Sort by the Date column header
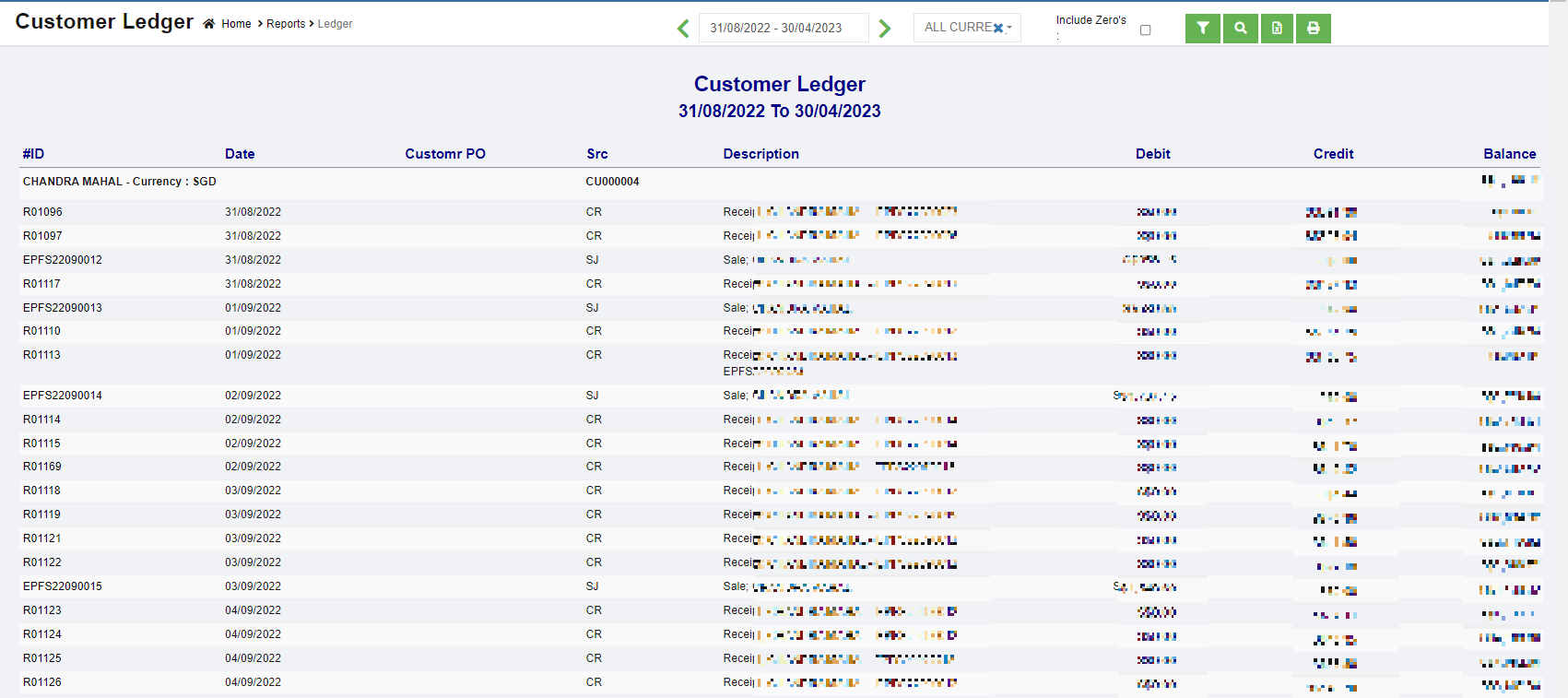1568x698 pixels. [240, 154]
